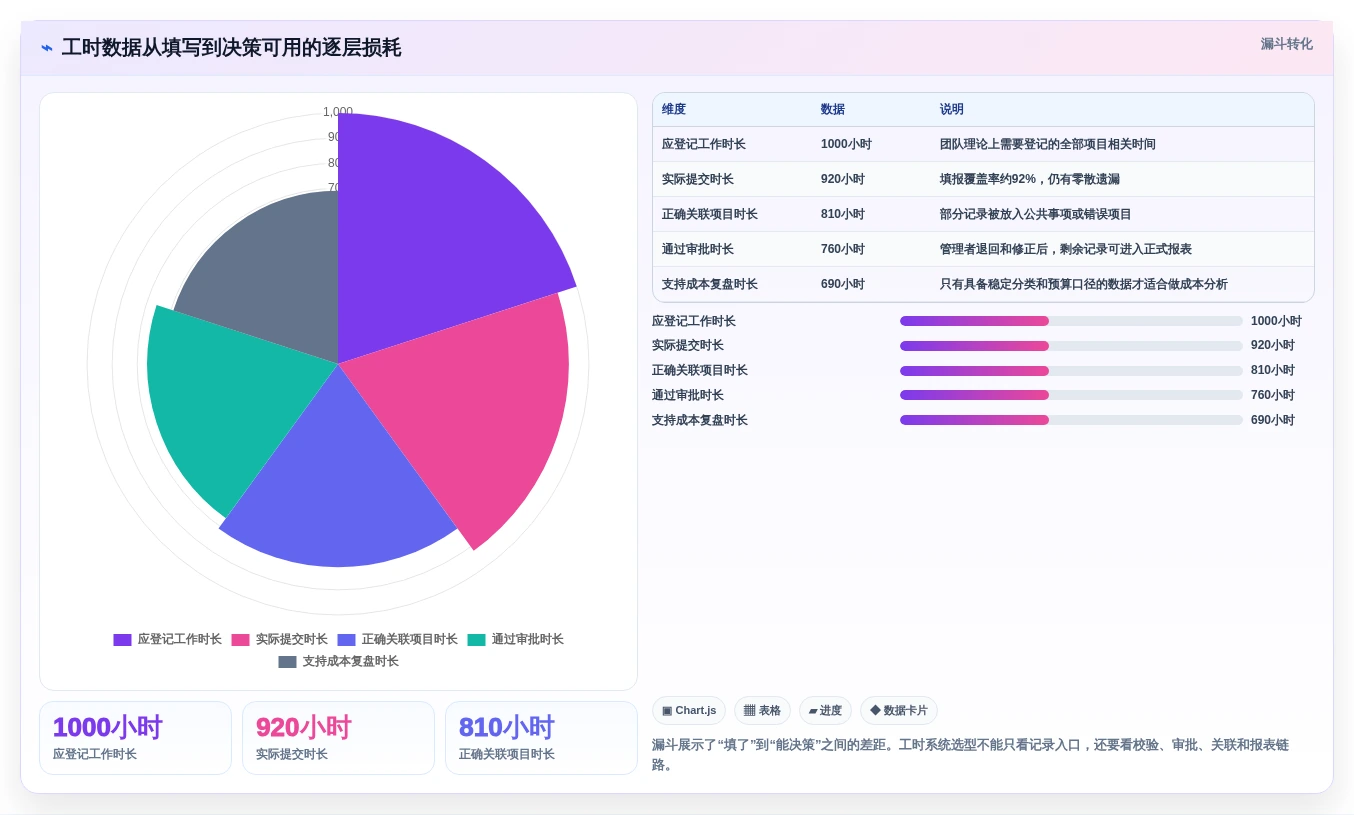Screen dimensions: 1354x815
Task: Click the 920小时 table cell
Action: (x=843, y=179)
